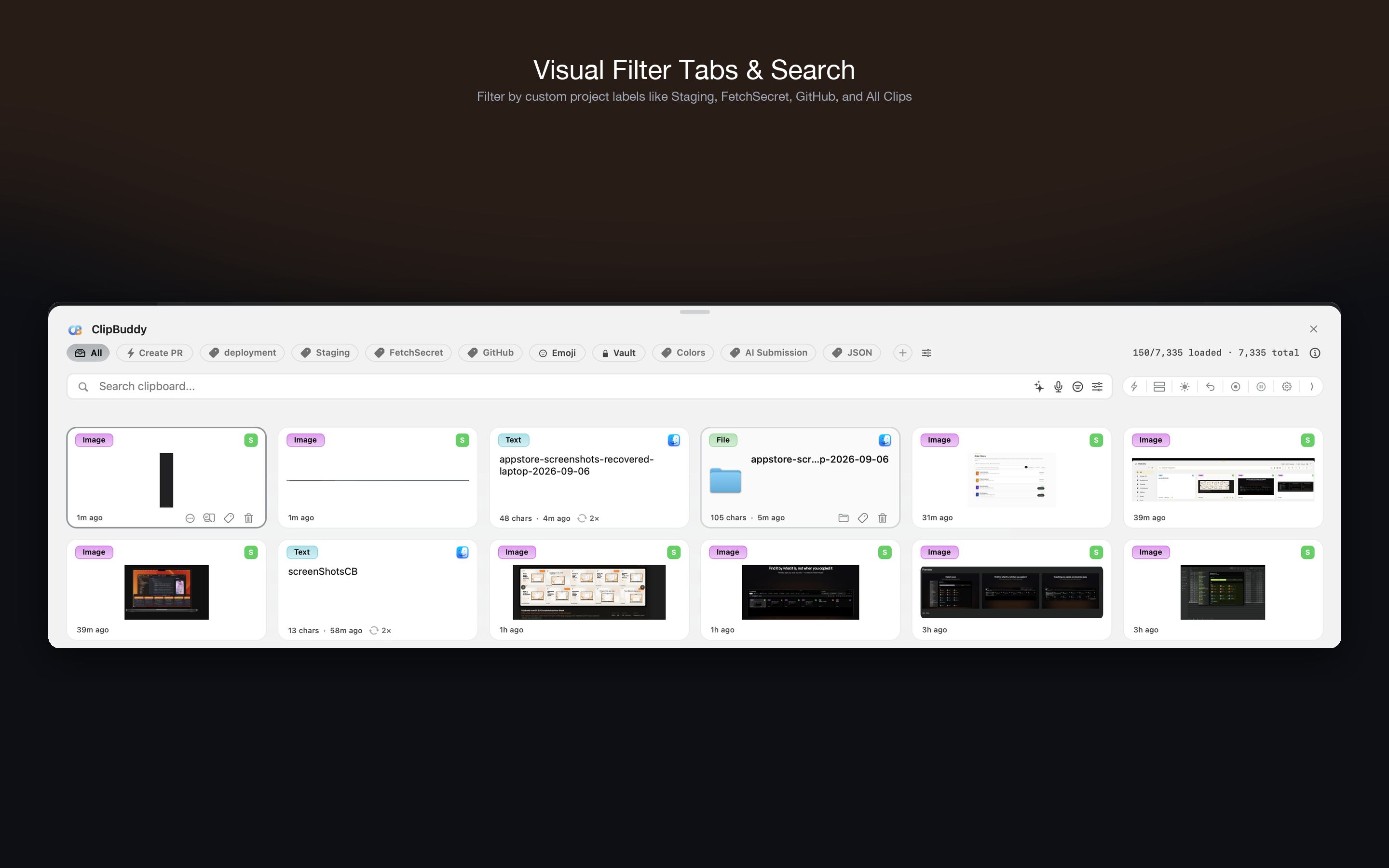Delete the first Image card with trash icon
This screenshot has height=868, width=1389.
248,518
